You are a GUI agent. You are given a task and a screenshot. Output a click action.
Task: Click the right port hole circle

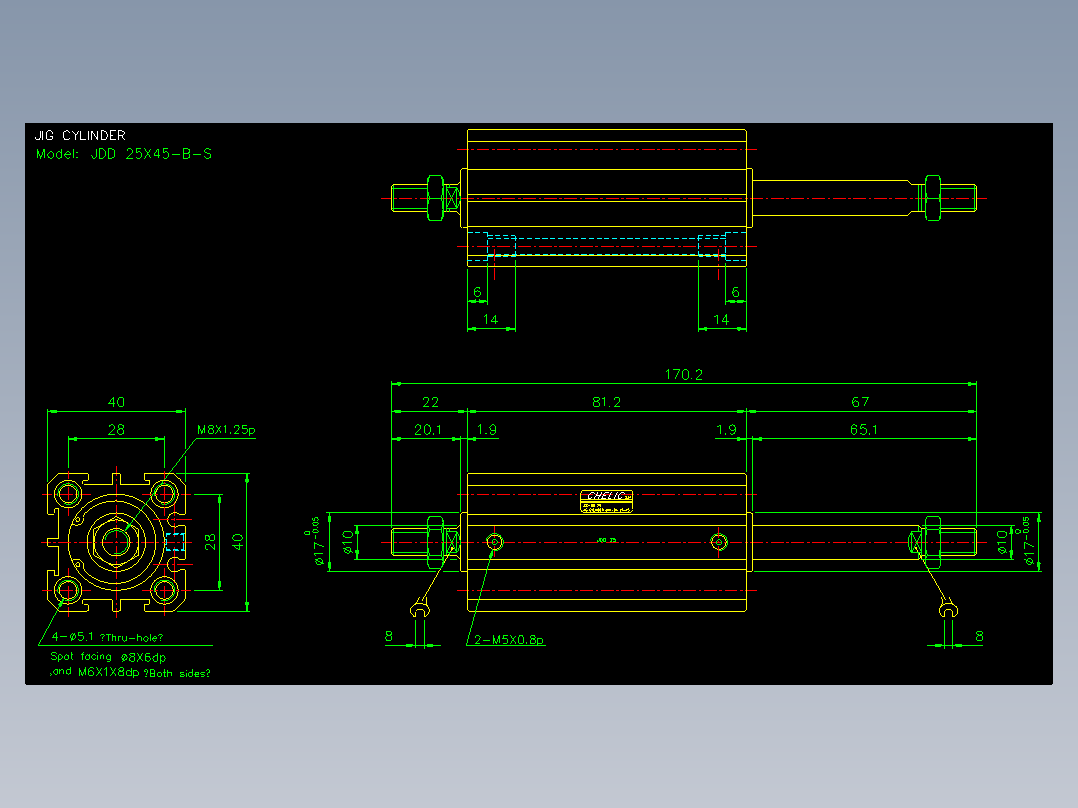tap(718, 542)
